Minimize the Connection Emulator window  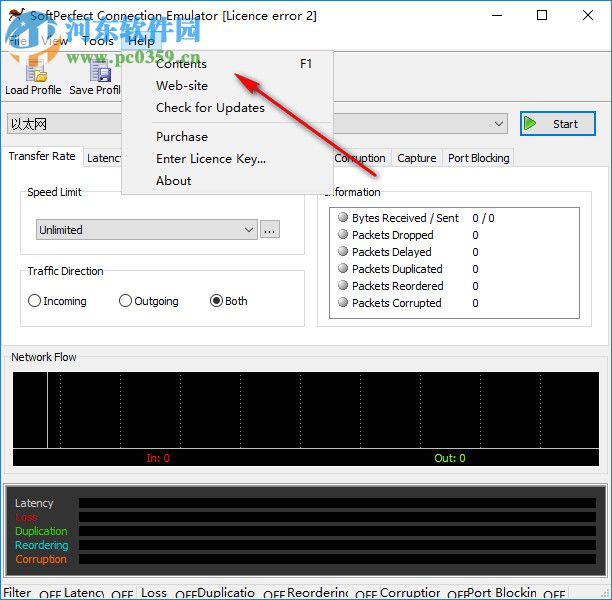click(497, 16)
